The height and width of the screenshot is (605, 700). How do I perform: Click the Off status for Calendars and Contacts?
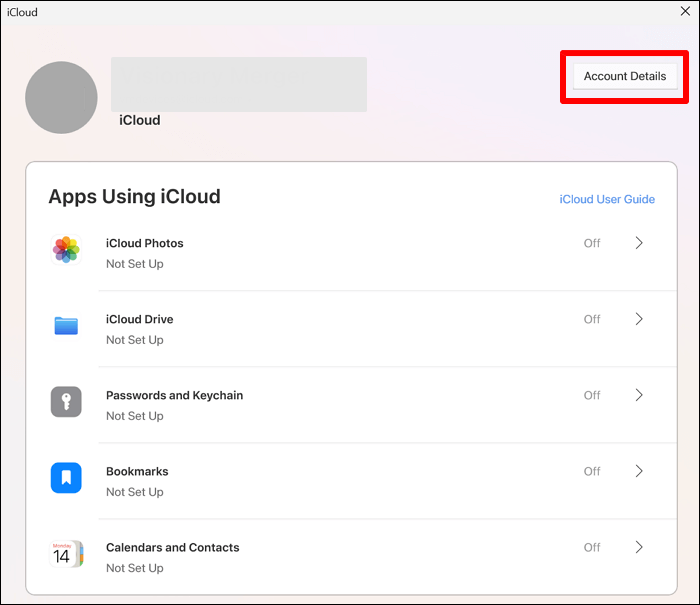pos(592,547)
